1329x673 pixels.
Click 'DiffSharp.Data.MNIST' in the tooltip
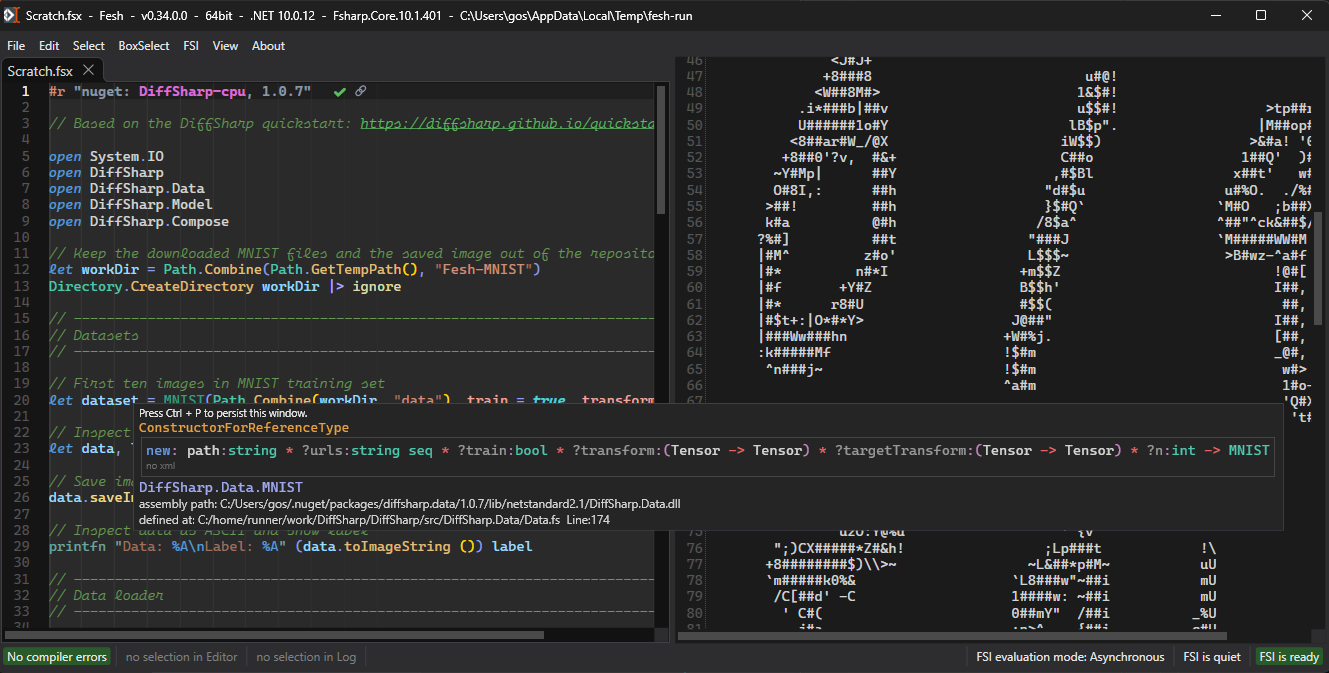(x=221, y=487)
